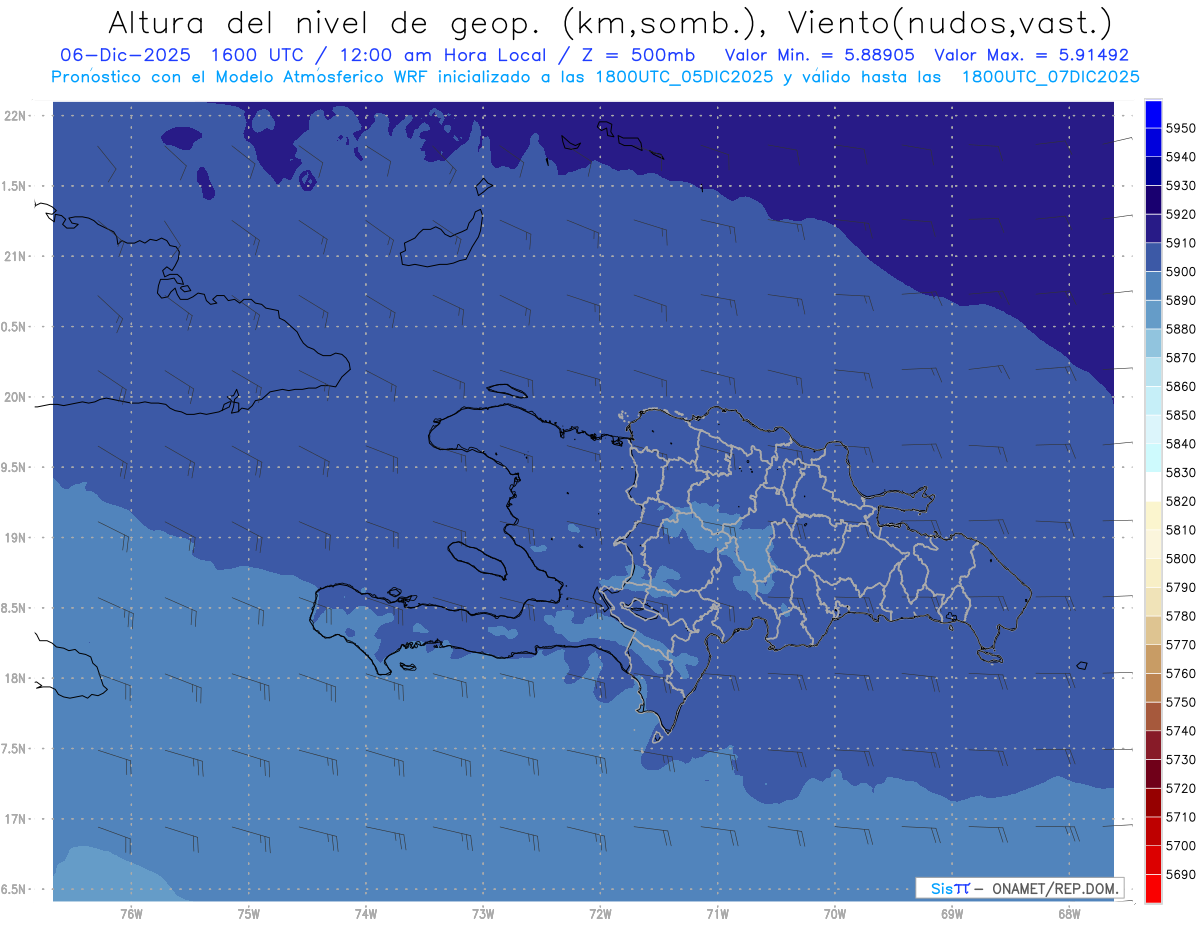The width and height of the screenshot is (1200, 927).
Task: Click the "74W" longitude label
Action: point(366,913)
